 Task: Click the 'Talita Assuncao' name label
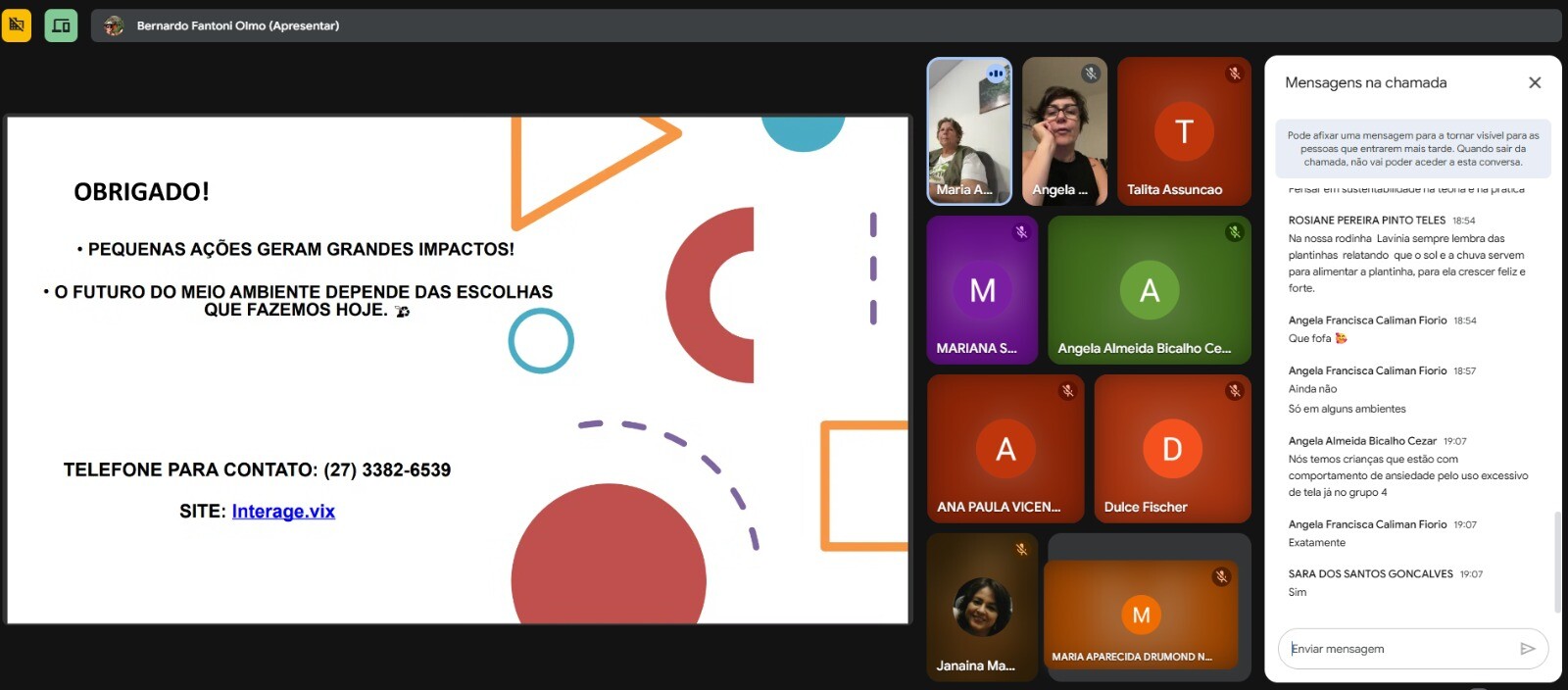tap(1174, 190)
